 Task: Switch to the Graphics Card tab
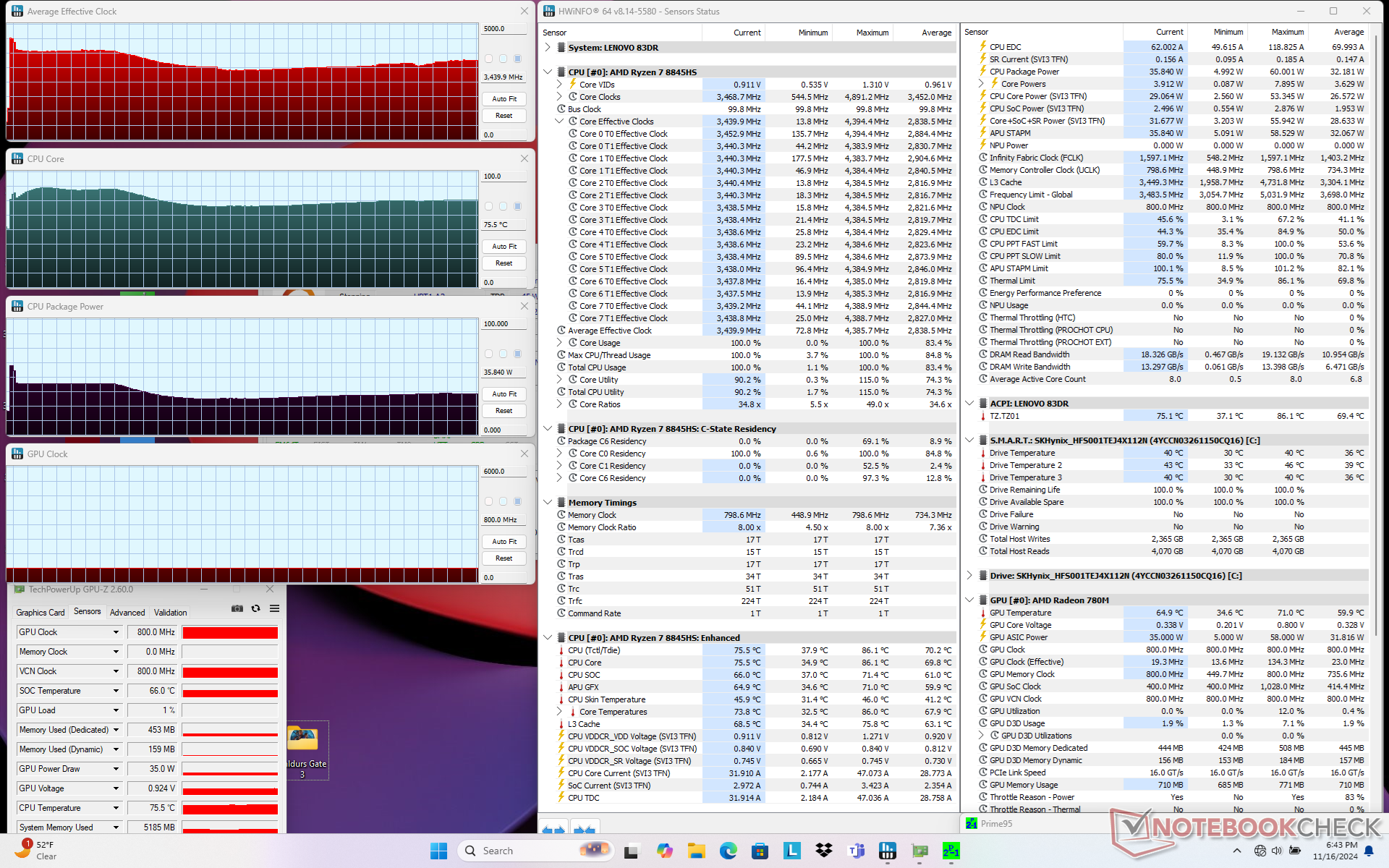tap(41, 612)
